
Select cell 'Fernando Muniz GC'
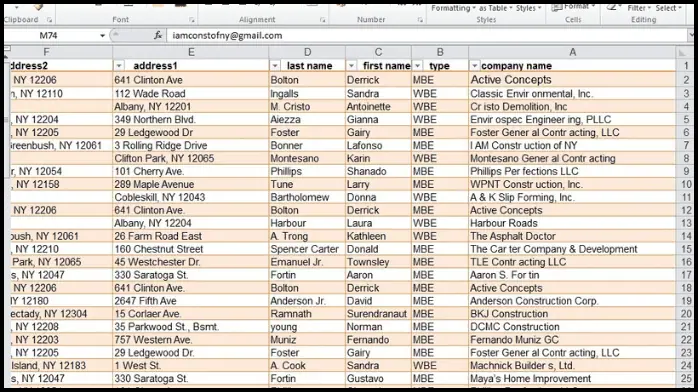pos(572,339)
